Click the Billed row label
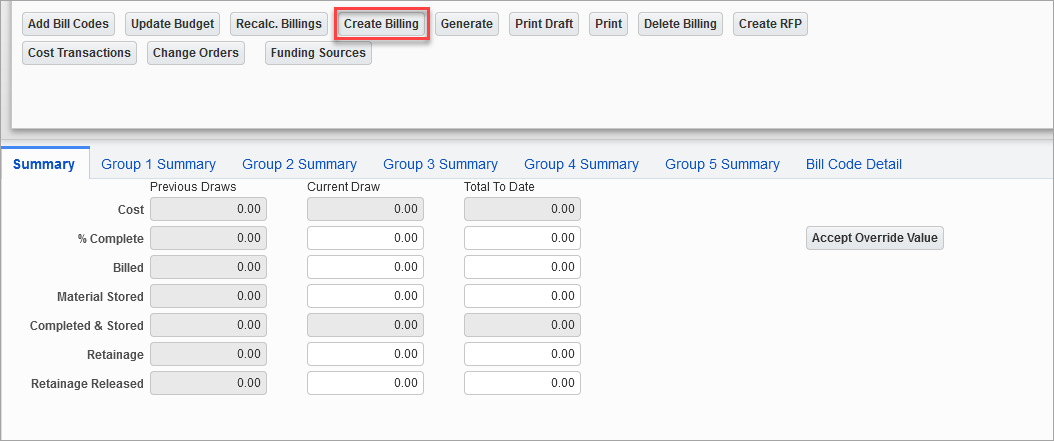This screenshot has width=1054, height=441. coord(128,268)
